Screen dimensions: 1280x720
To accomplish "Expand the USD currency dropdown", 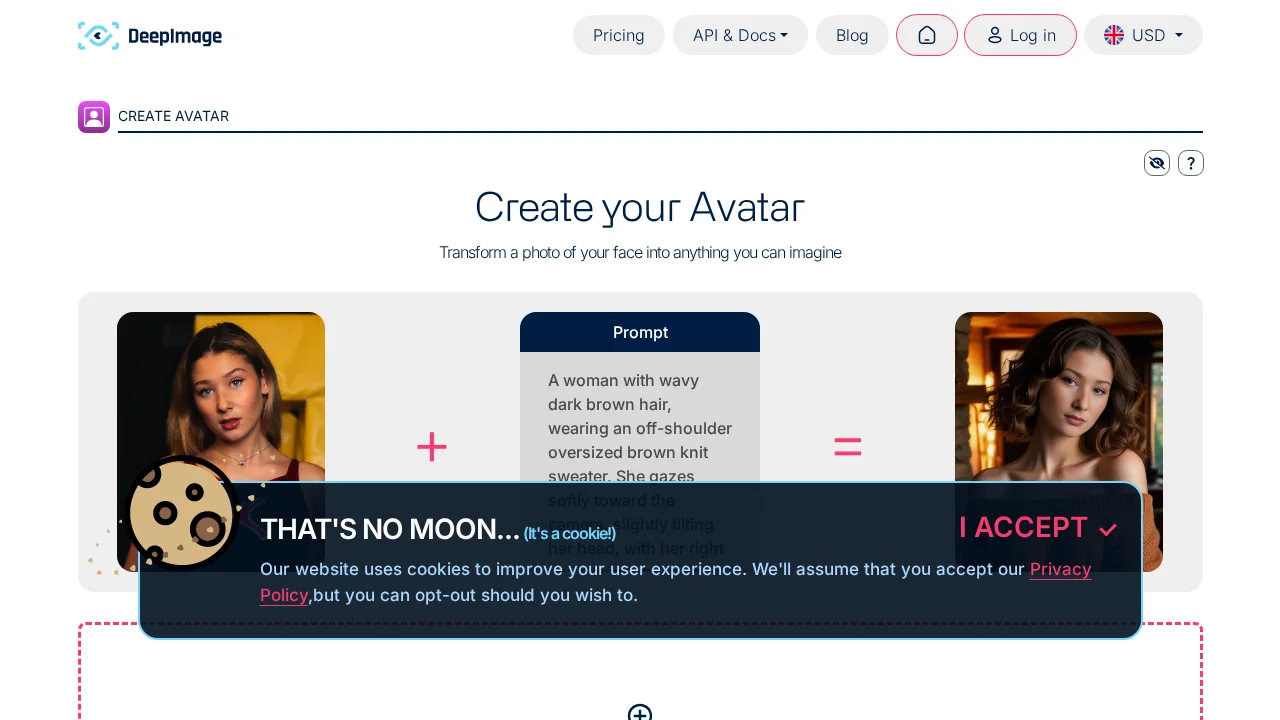I will pos(1143,35).
